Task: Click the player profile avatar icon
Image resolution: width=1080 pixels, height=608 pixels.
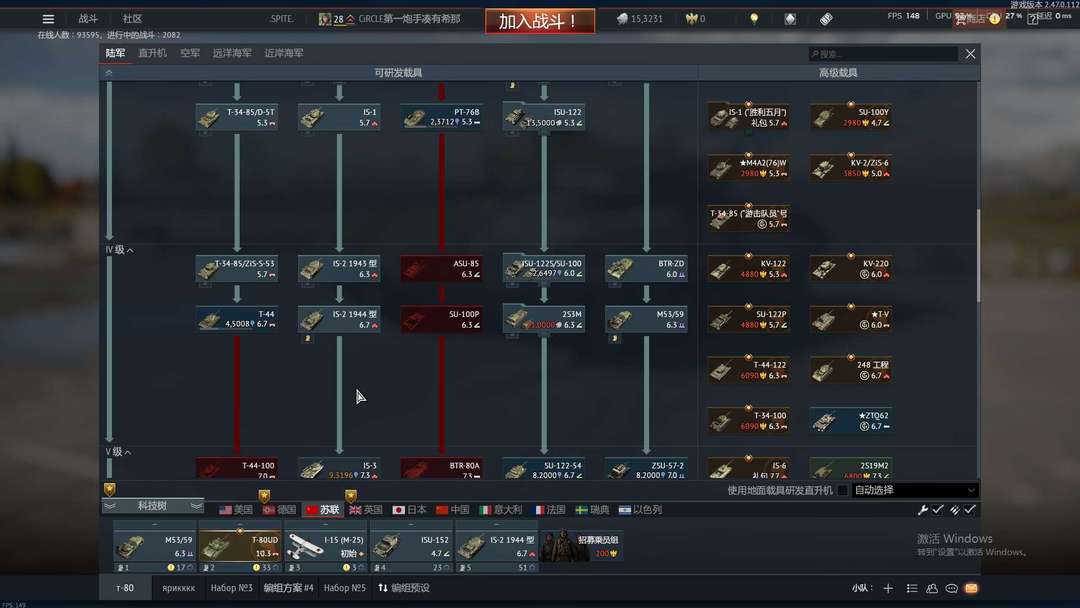Action: pyautogui.click(x=325, y=19)
